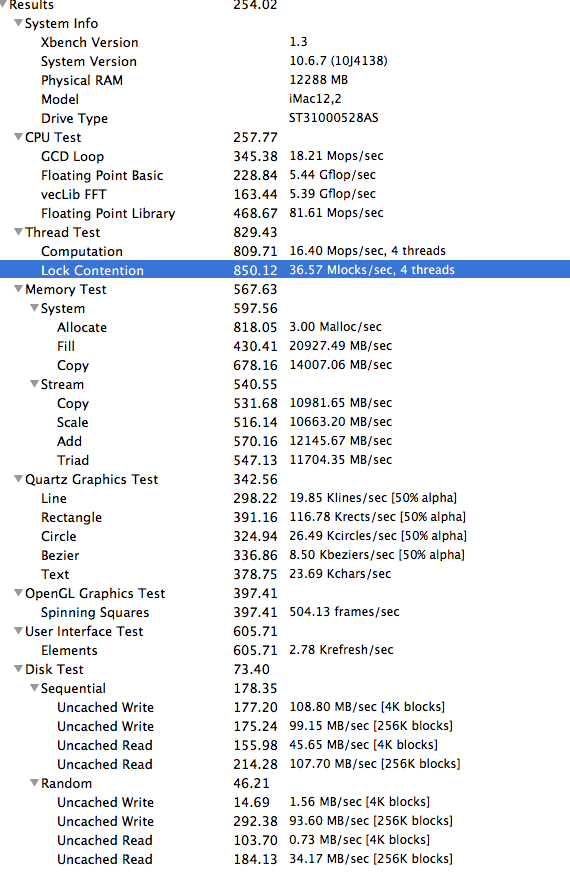Click the 10.6.7 (10J4138) system version value
Image resolution: width=570 pixels, height=878 pixels.
tap(338, 61)
